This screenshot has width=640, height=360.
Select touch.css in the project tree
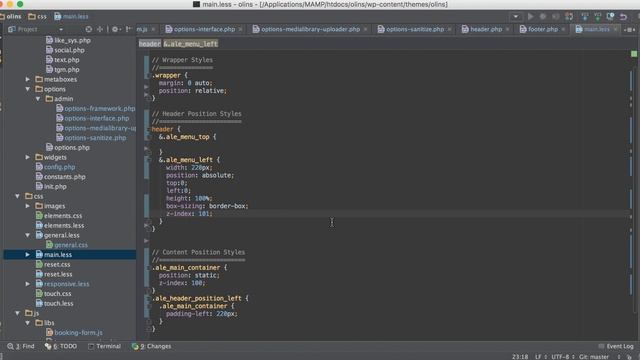coord(53,293)
